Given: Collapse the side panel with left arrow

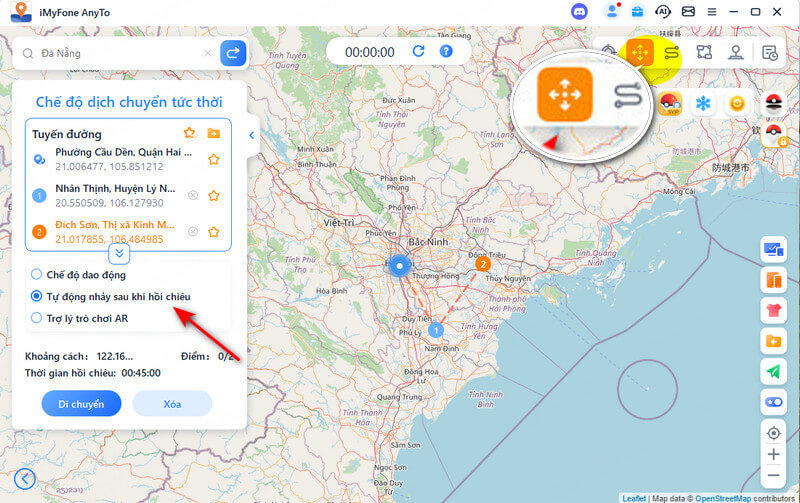Looking at the screenshot, I should click(251, 135).
